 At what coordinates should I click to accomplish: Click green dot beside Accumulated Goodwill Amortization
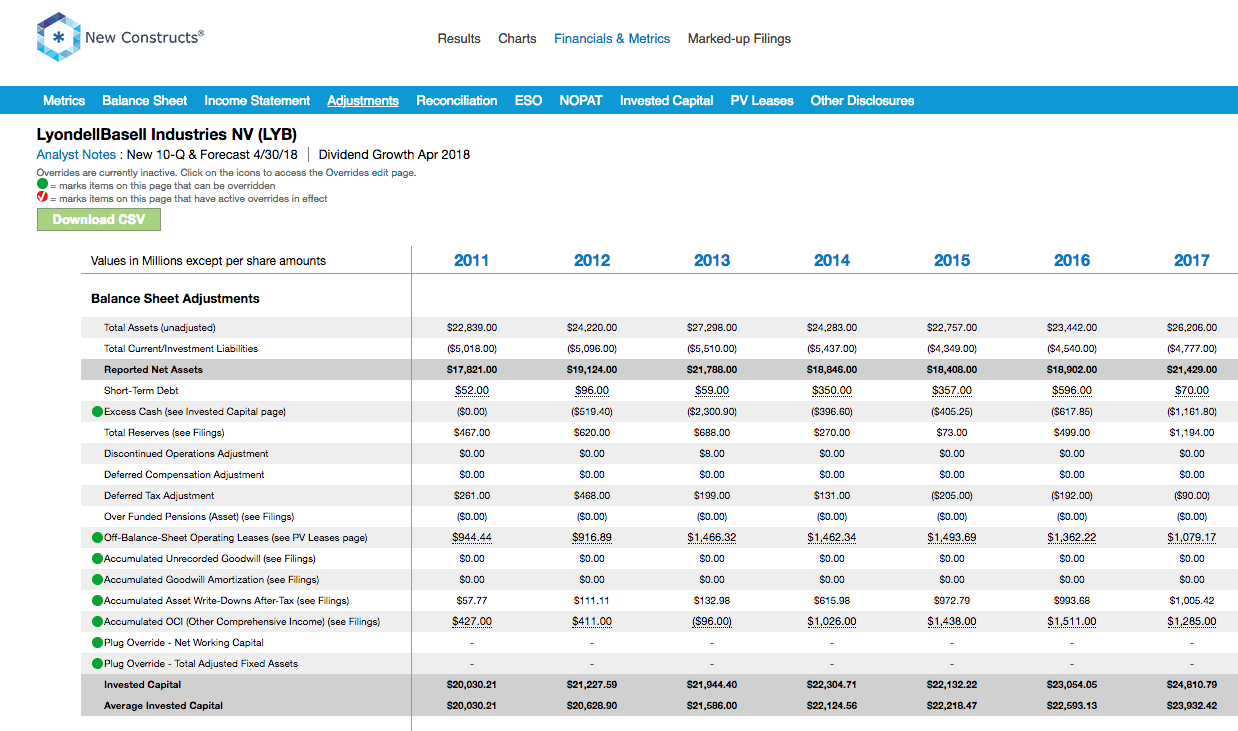tap(97, 580)
